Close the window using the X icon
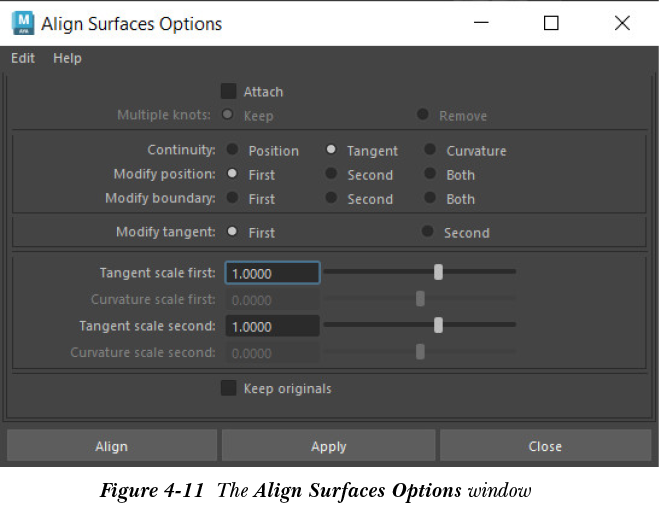 point(622,23)
